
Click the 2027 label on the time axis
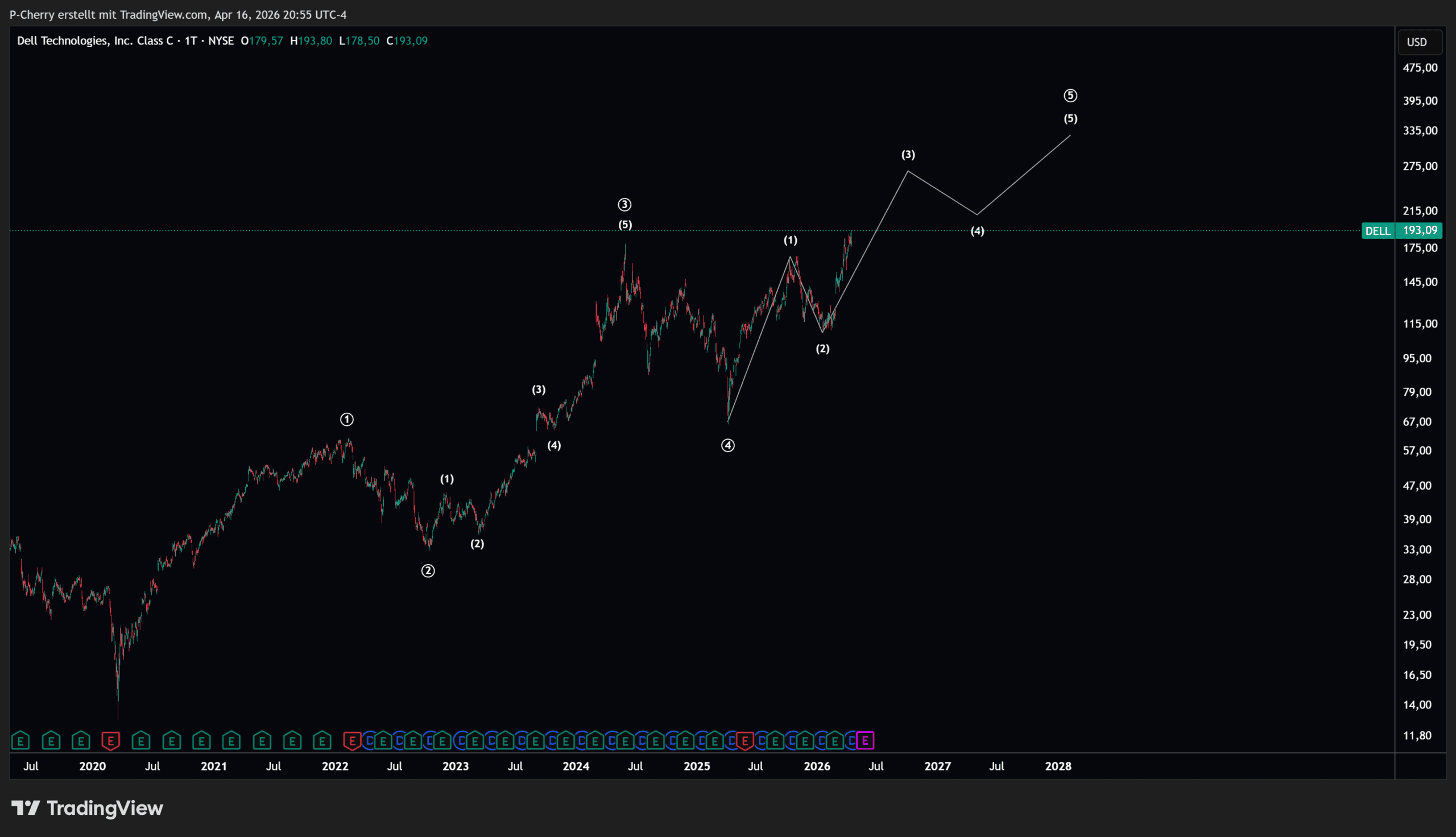[x=937, y=766]
